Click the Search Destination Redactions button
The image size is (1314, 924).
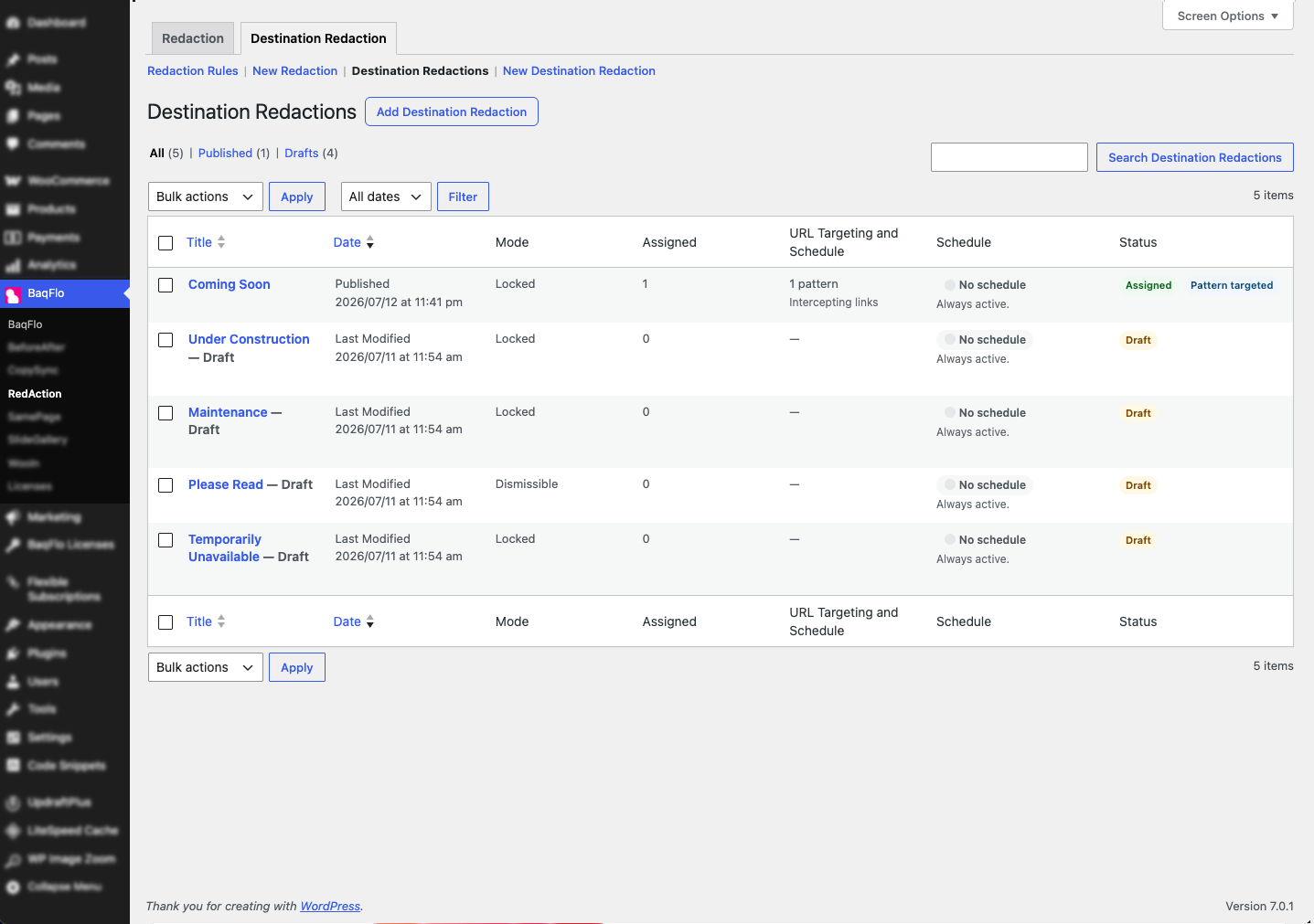tap(1195, 157)
